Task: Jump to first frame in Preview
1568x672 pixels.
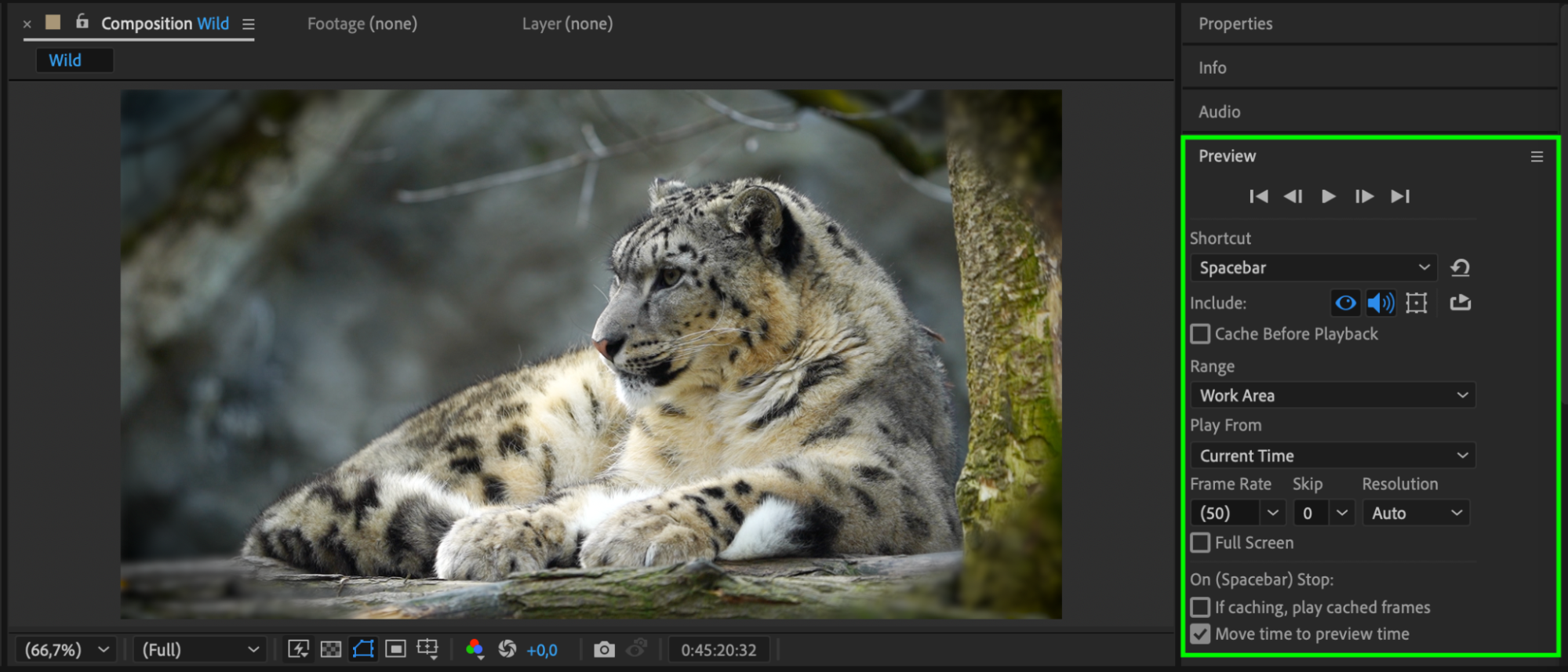Action: (x=1258, y=196)
